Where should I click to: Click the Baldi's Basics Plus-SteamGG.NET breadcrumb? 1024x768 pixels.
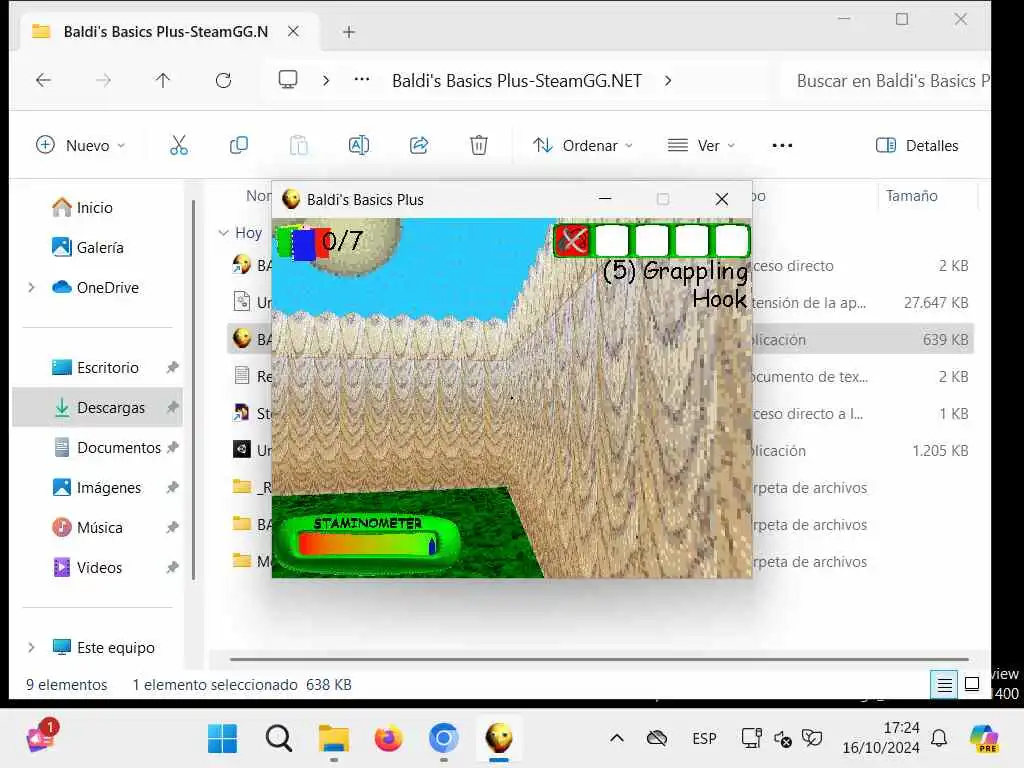[517, 80]
